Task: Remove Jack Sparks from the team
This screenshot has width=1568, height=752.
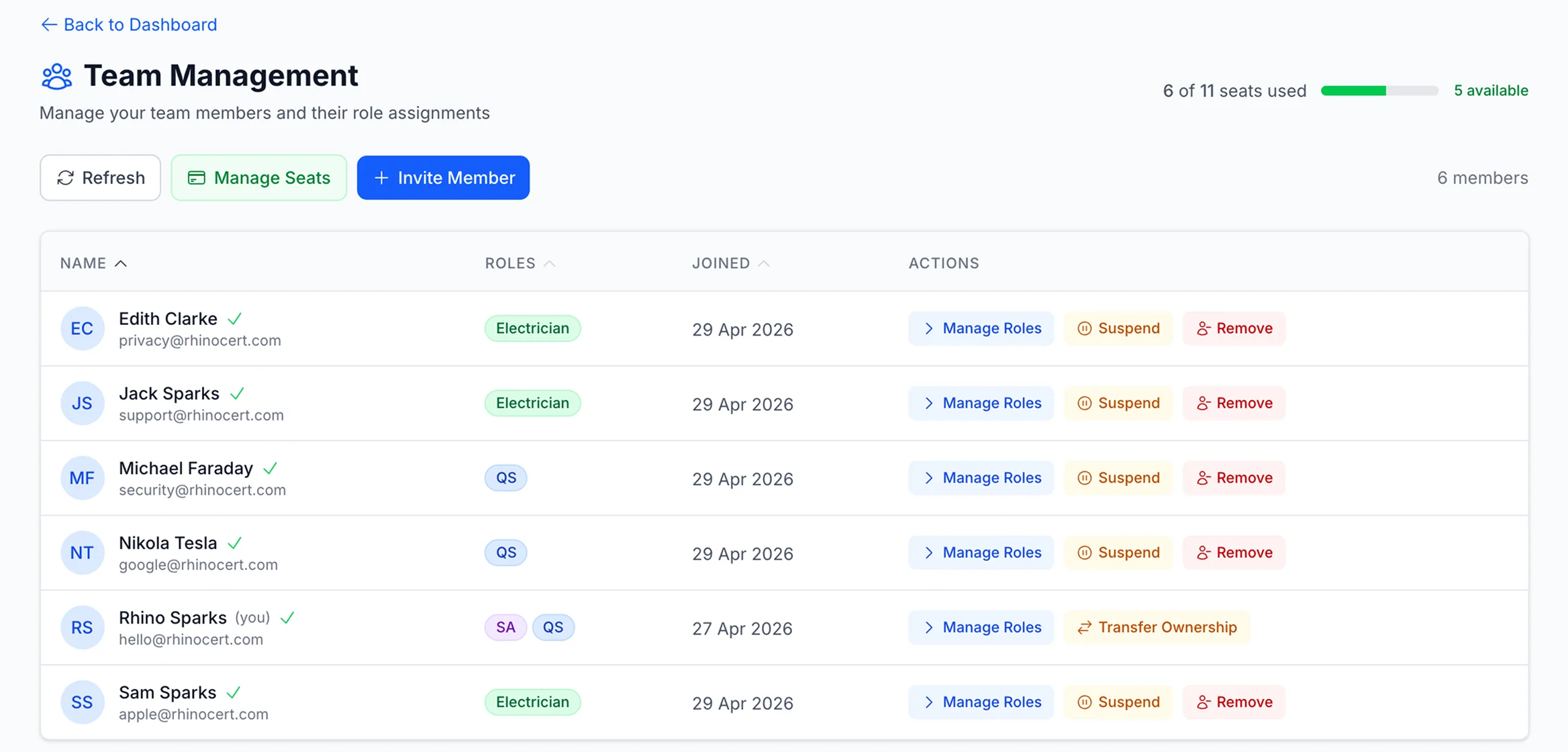Action: click(x=1234, y=403)
